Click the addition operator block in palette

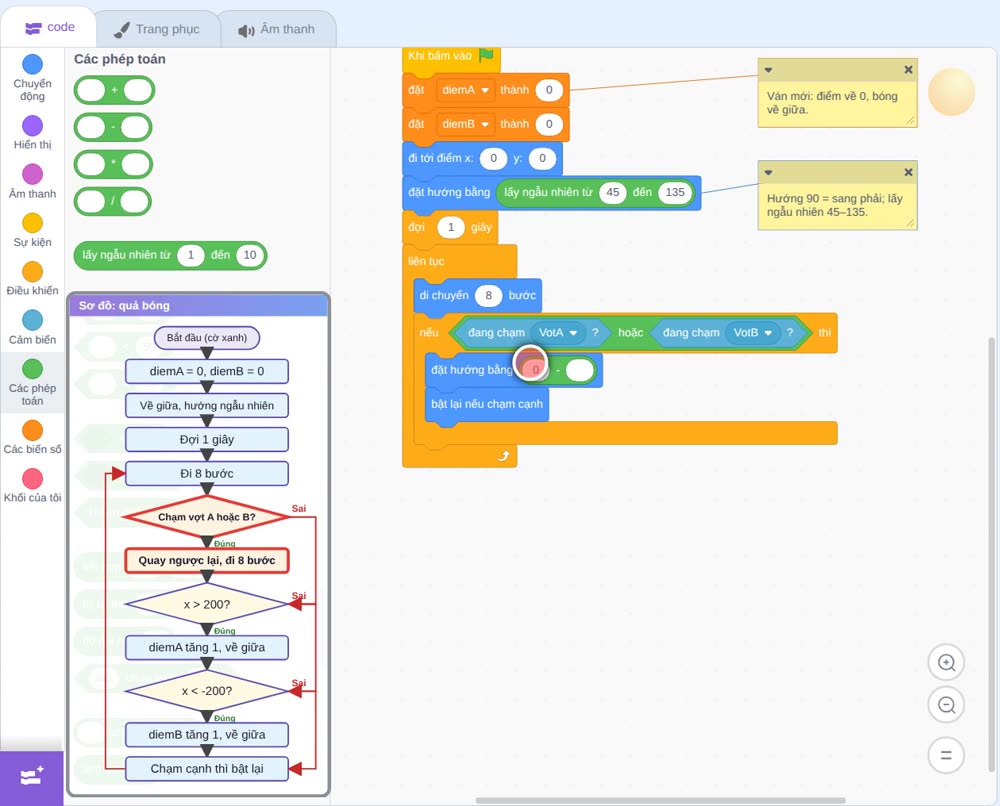[114, 90]
